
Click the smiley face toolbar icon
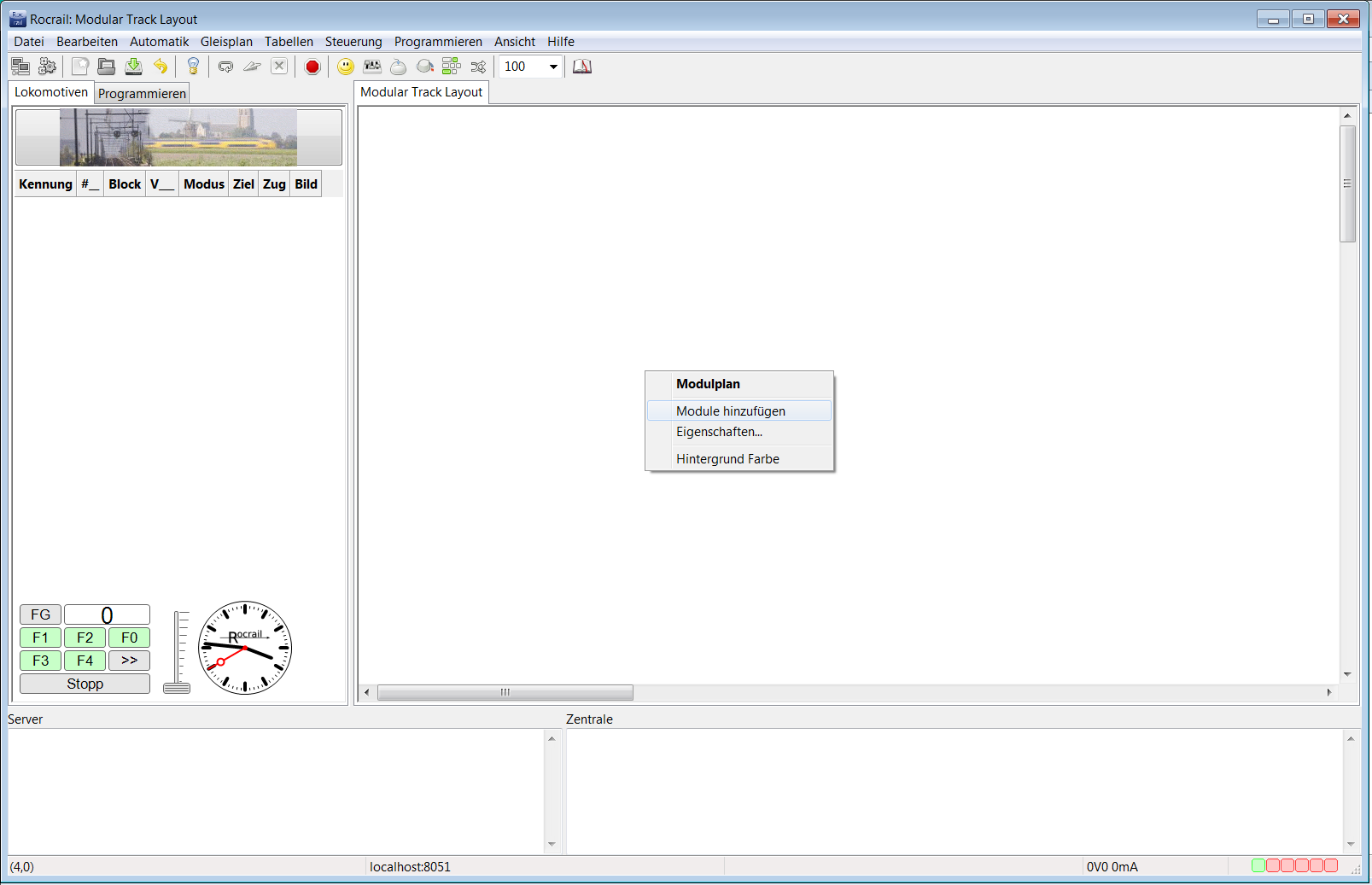[x=346, y=67]
